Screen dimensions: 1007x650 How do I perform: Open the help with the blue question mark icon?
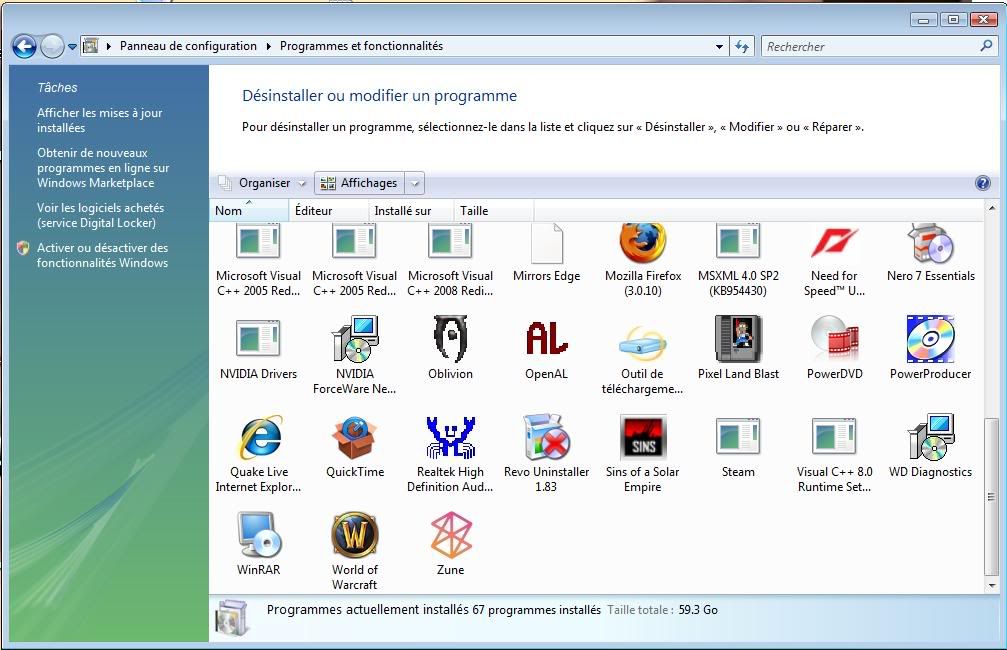pyautogui.click(x=984, y=183)
